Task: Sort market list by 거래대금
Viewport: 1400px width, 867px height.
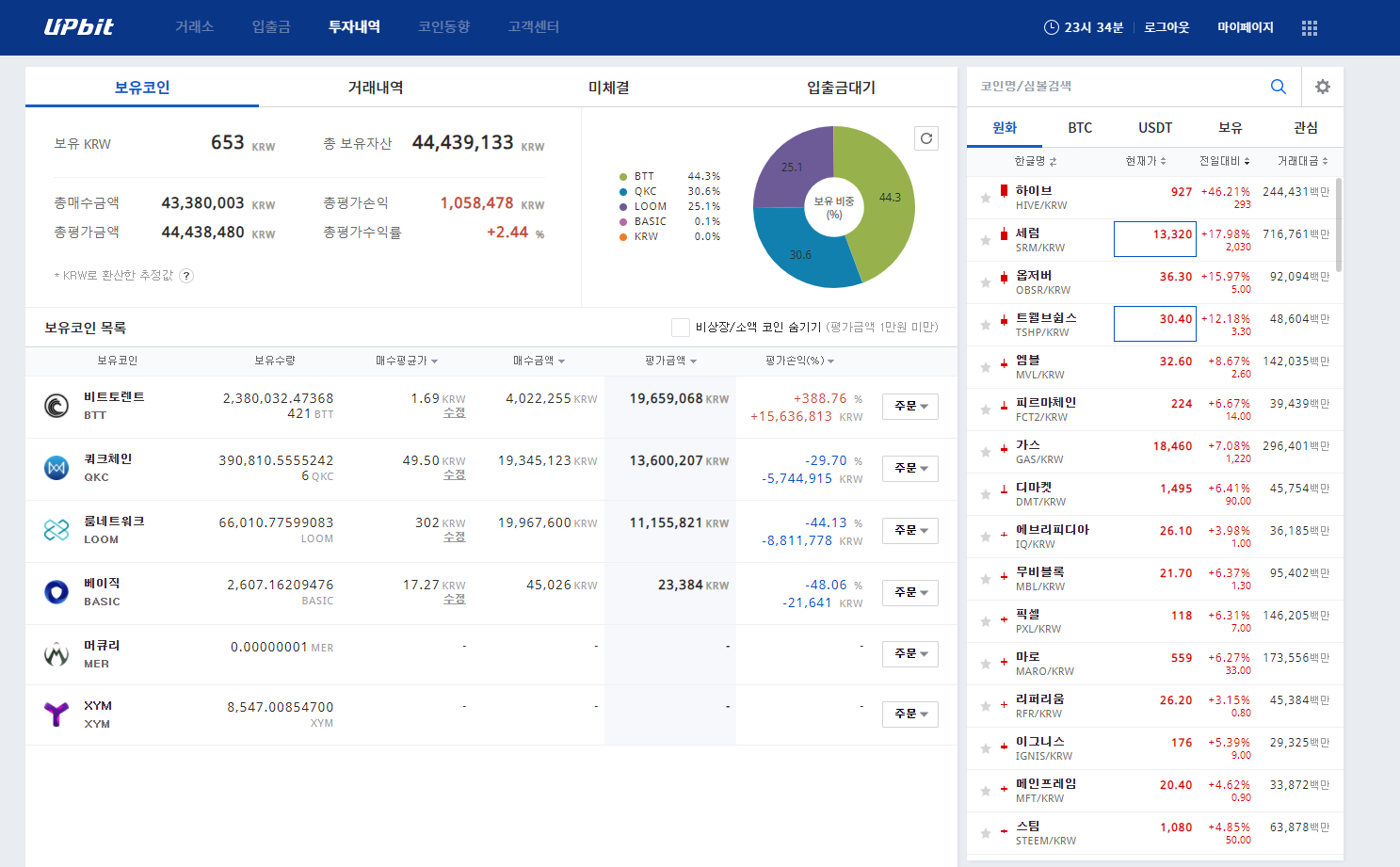Action: coord(1303,162)
